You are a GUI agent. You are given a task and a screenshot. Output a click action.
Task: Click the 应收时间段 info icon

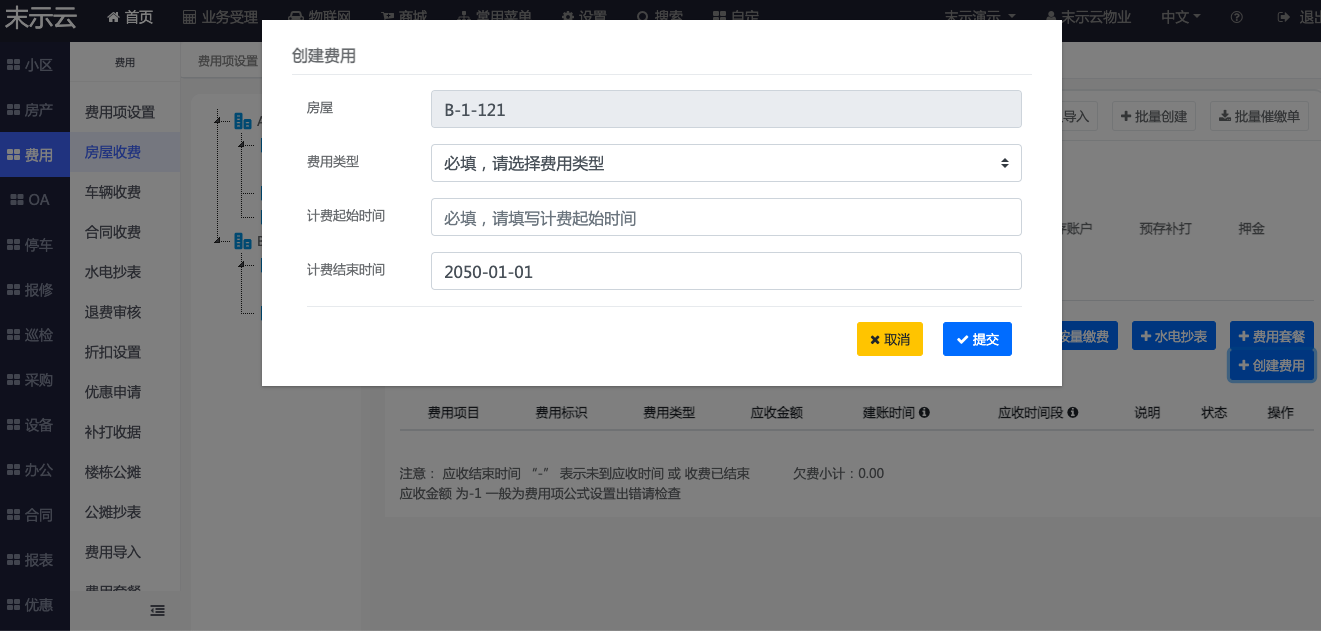coord(1072,412)
